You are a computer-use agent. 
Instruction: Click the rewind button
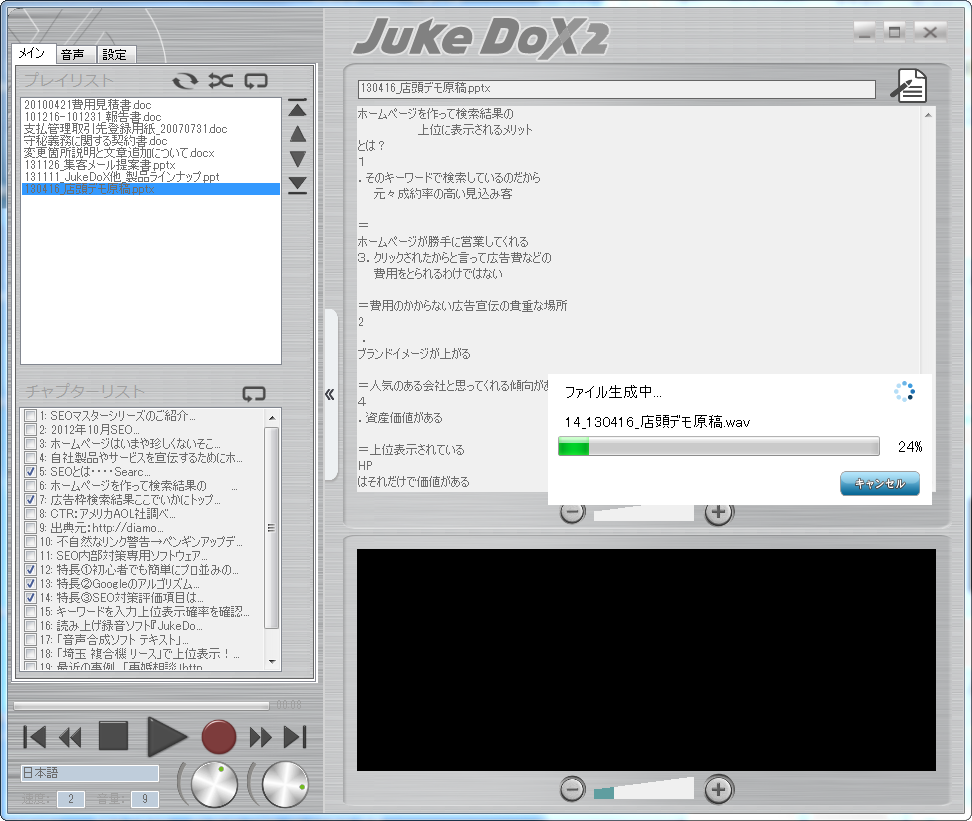70,737
